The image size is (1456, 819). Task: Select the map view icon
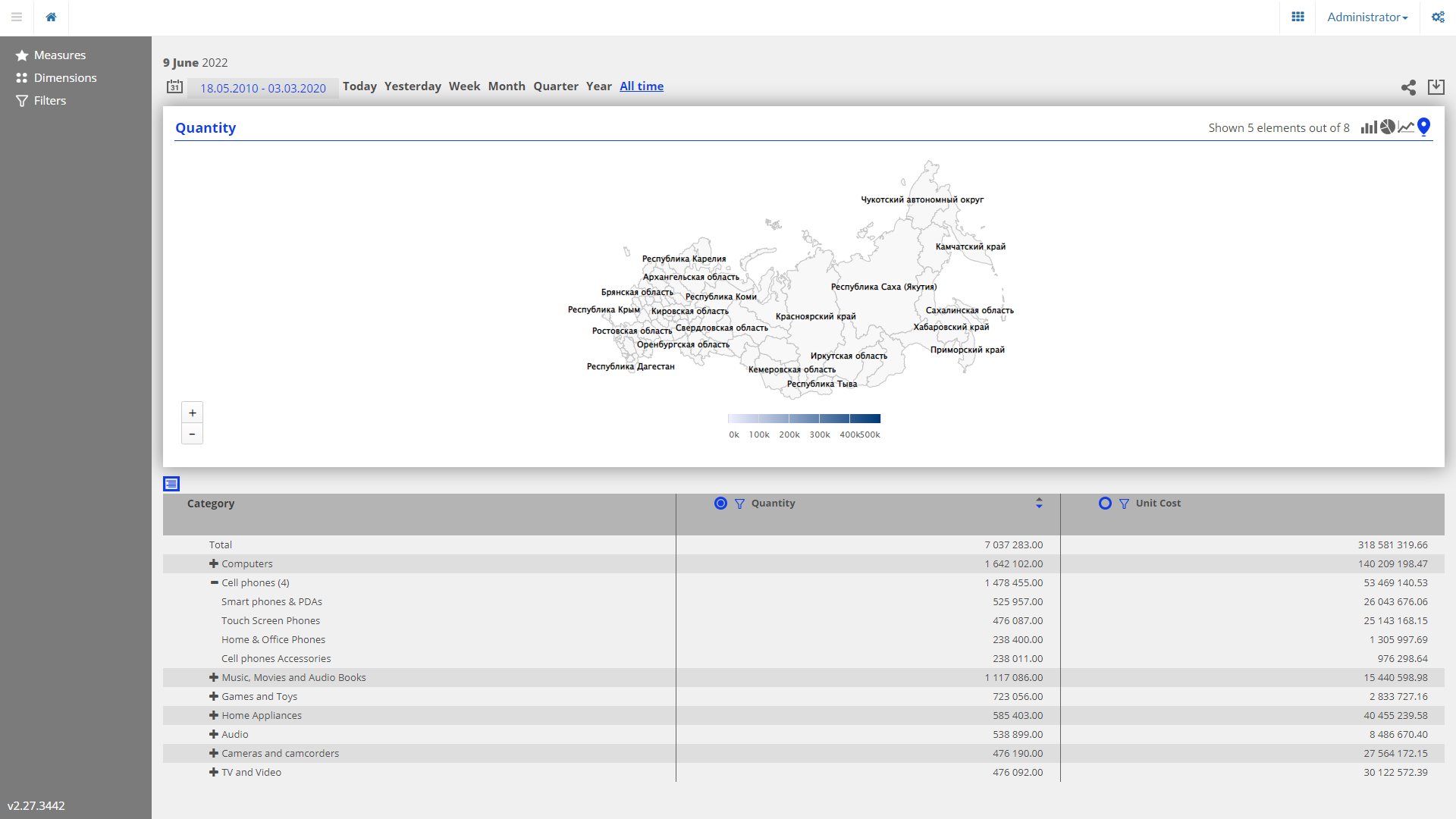[x=1423, y=127]
